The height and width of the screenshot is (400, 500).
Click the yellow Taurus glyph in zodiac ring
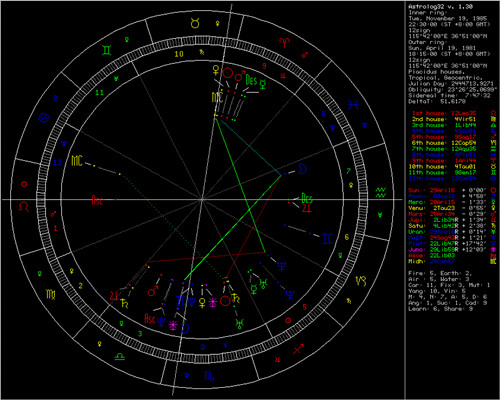[195, 23]
